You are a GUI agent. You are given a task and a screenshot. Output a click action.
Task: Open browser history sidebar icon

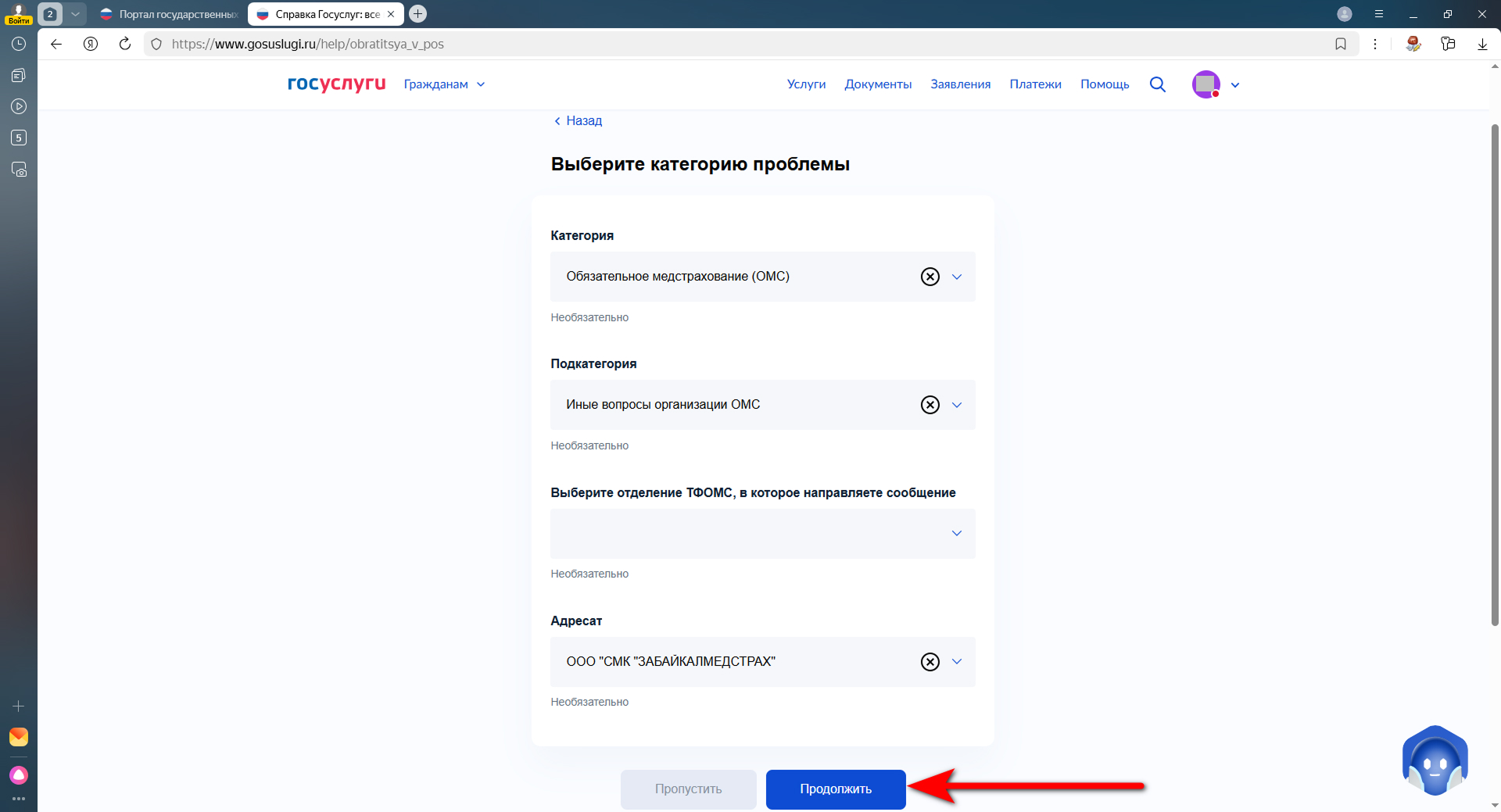[19, 44]
